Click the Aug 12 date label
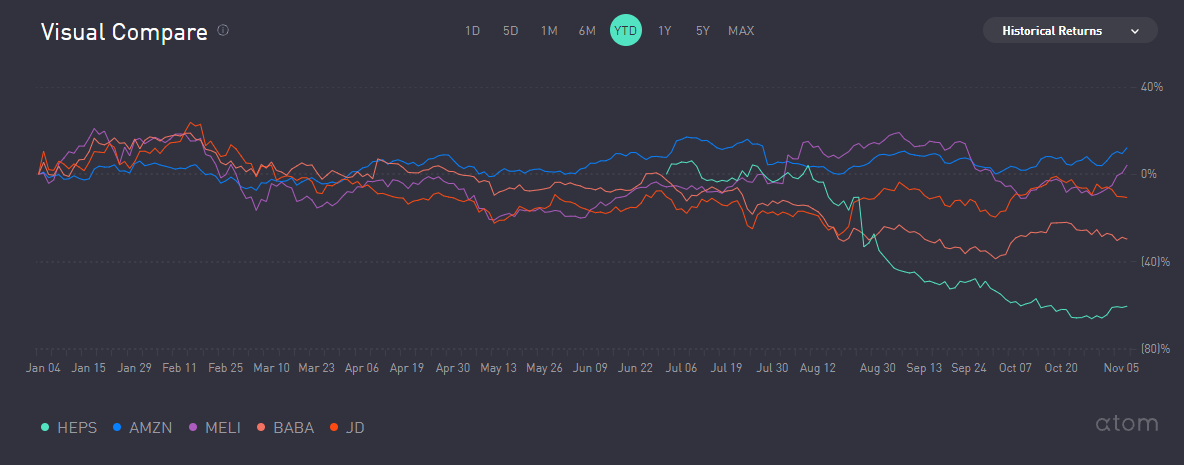The image size is (1184, 465). tap(818, 368)
